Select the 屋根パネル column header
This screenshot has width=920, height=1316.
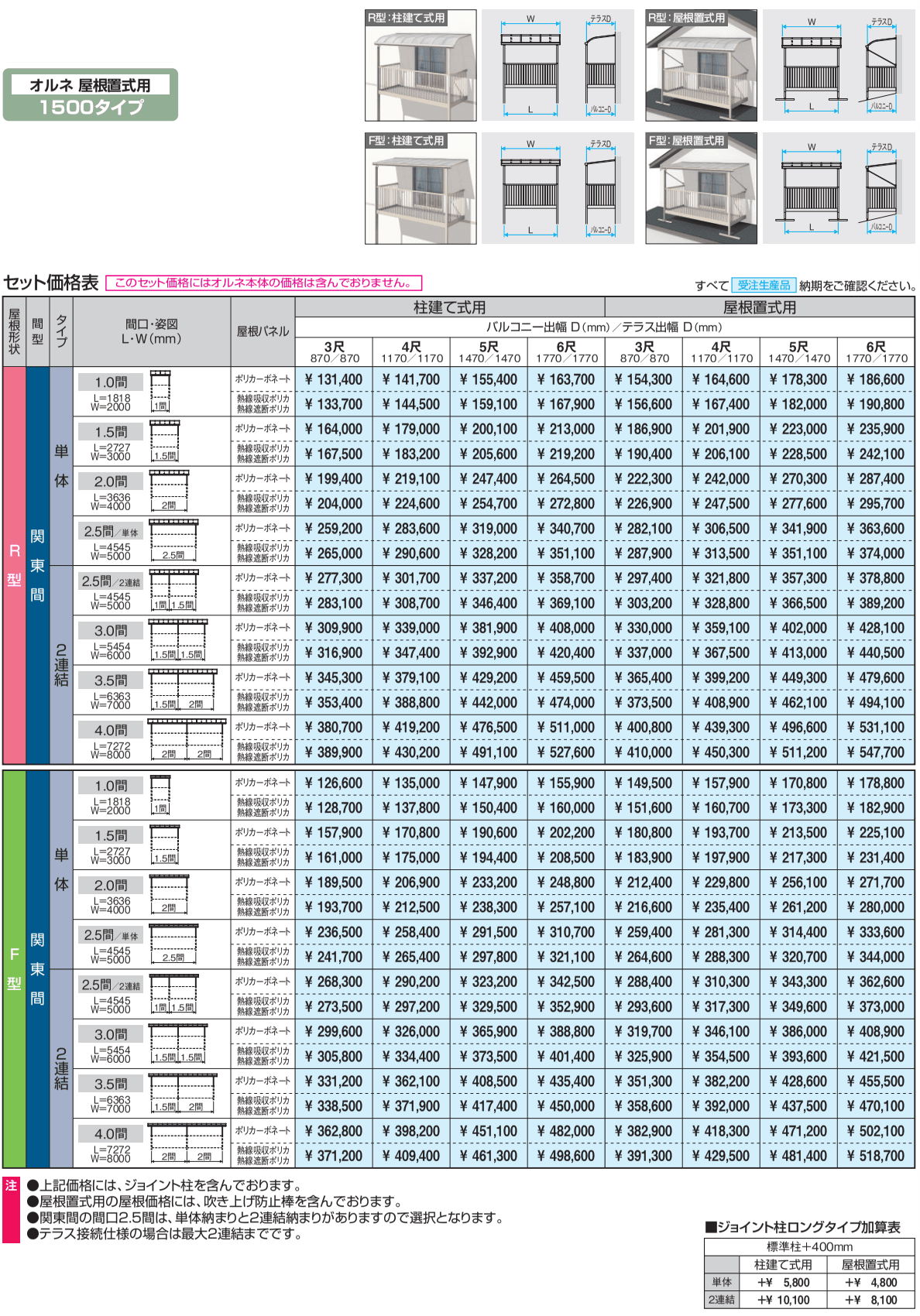(x=263, y=331)
